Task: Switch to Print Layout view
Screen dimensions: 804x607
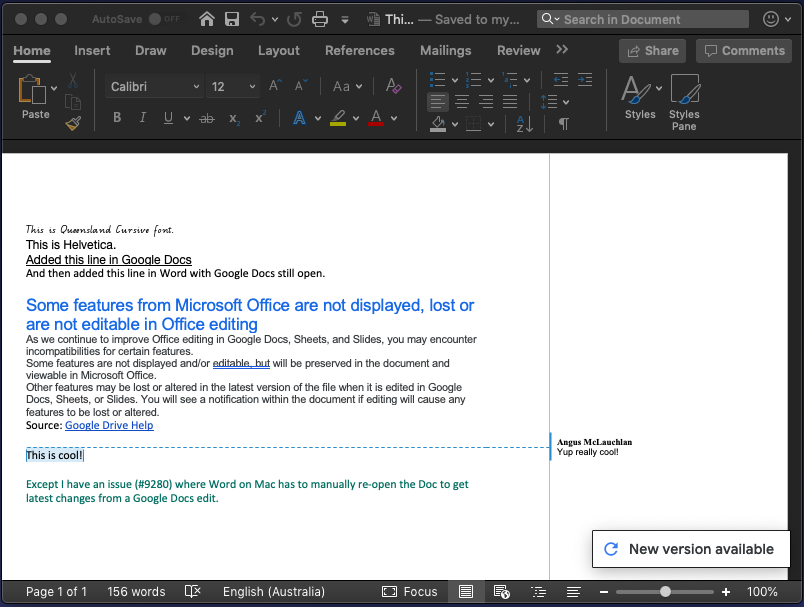Action: point(466,592)
